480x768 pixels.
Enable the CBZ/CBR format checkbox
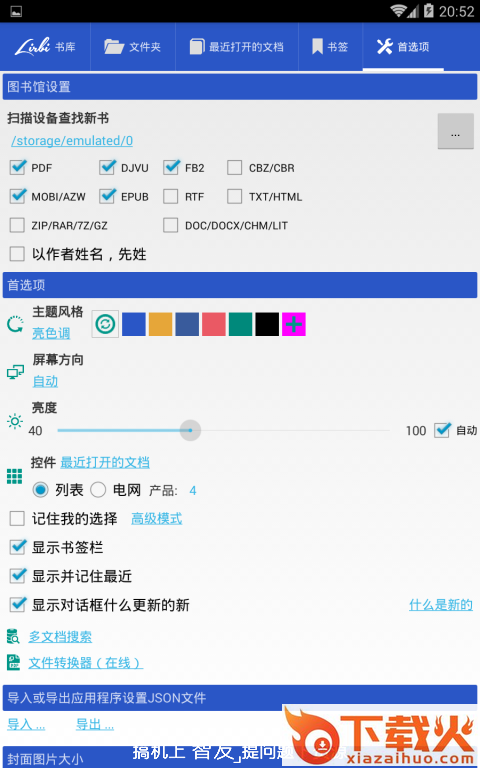point(235,168)
